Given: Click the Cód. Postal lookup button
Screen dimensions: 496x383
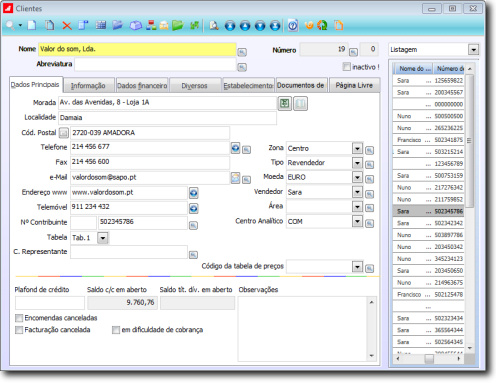Looking at the screenshot, I should (x=64, y=133).
